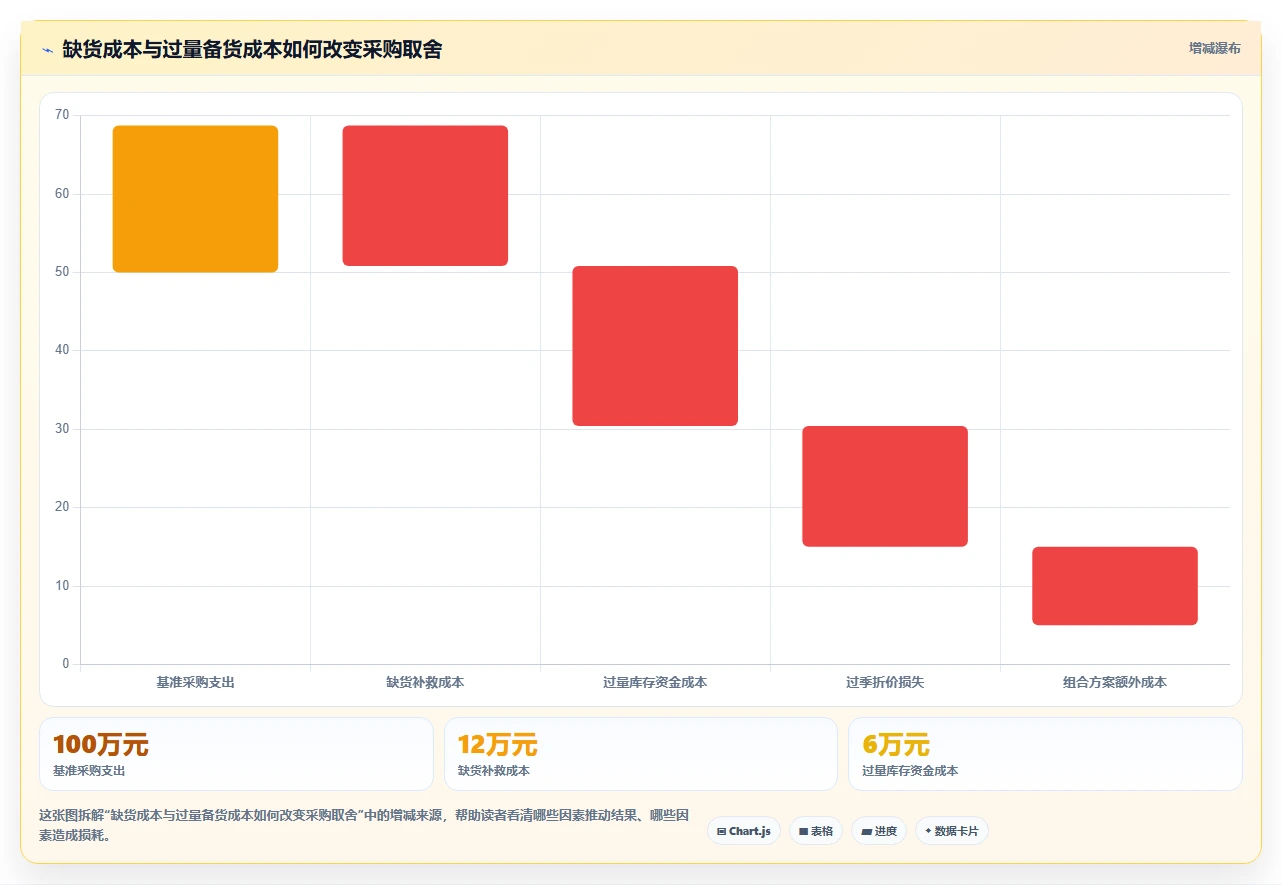Click the y-axis value 70
This screenshot has height=885, width=1282.
[62, 116]
